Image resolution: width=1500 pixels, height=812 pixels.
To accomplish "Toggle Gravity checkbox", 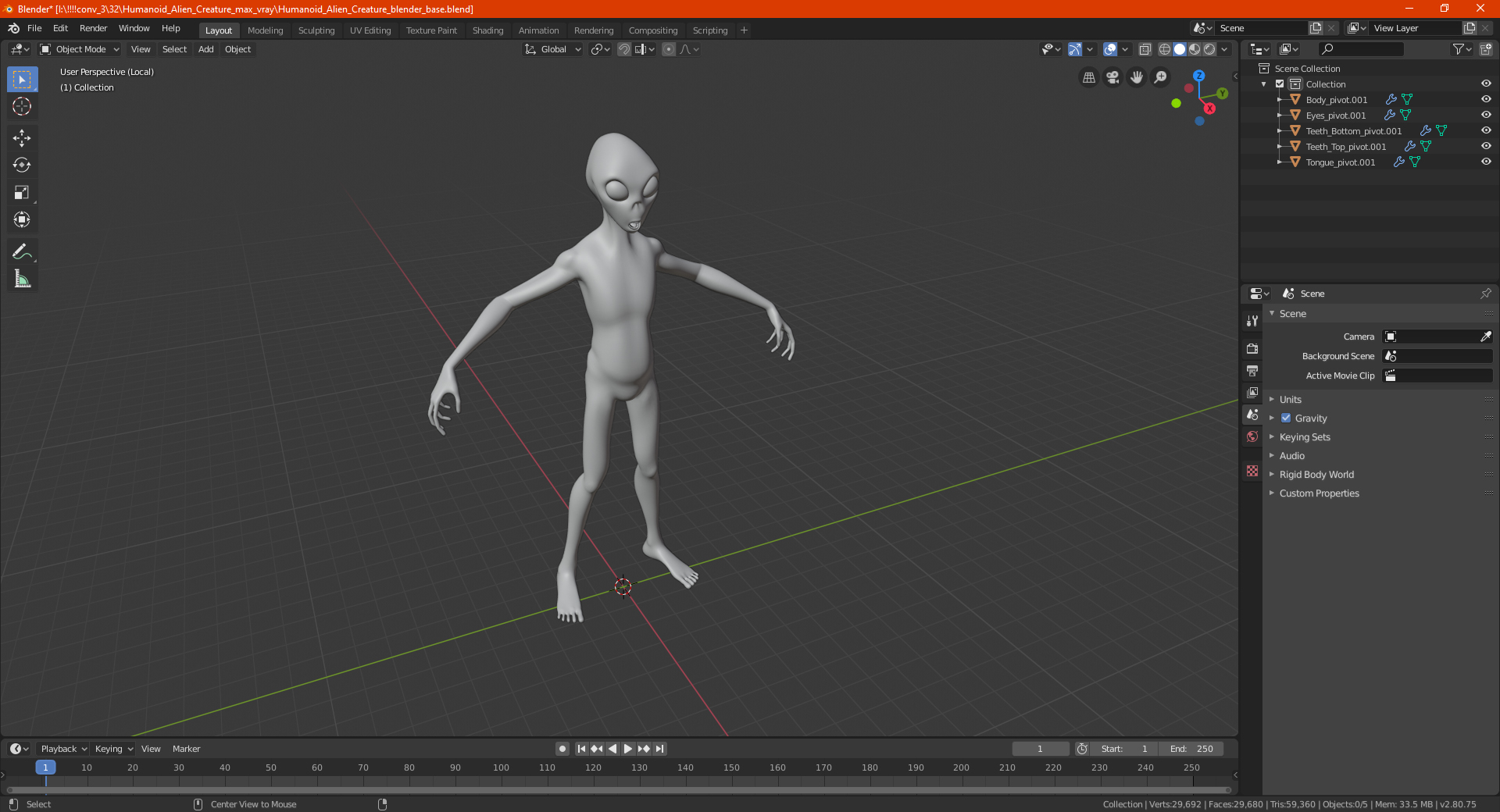I will tap(1286, 418).
